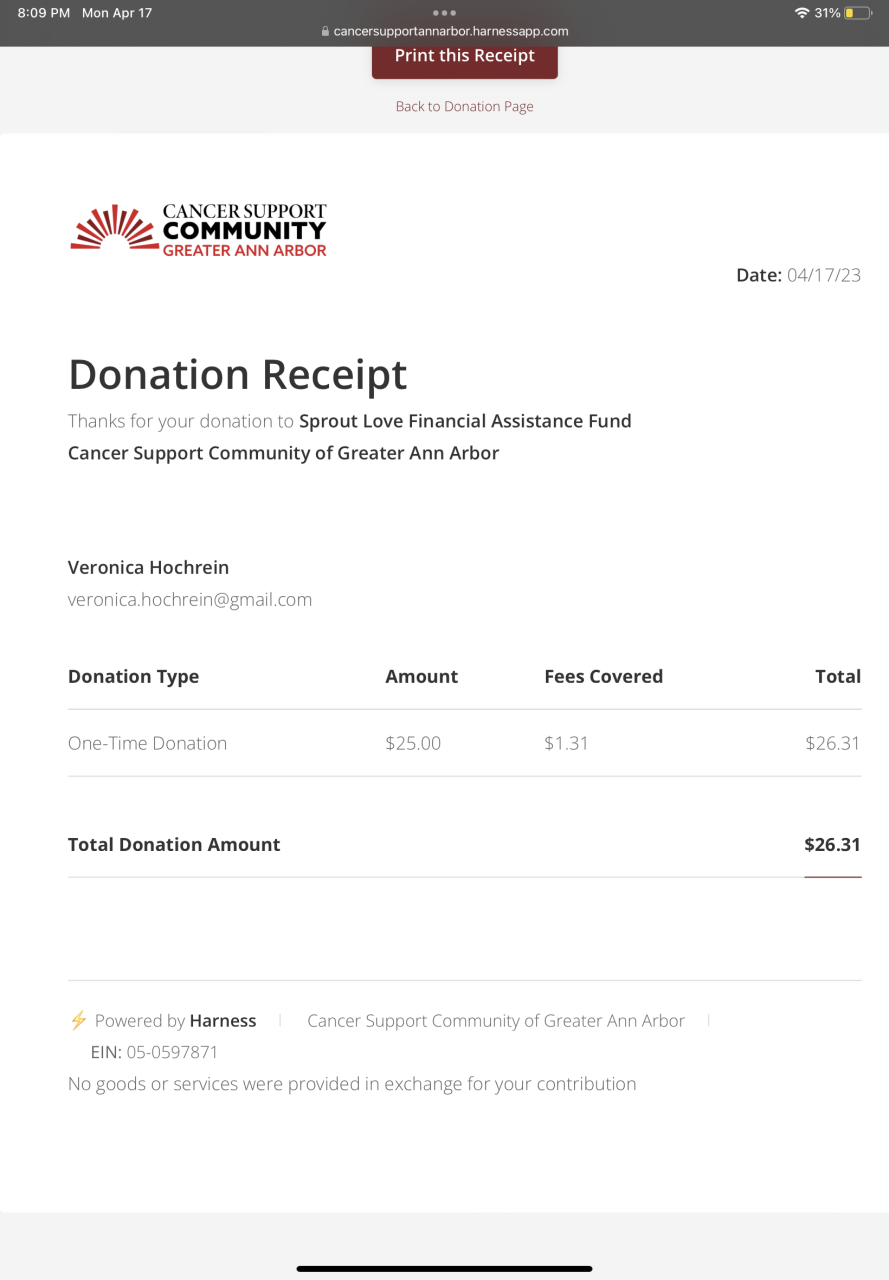Click the Total Donation Amount $26.31 value

click(x=832, y=844)
